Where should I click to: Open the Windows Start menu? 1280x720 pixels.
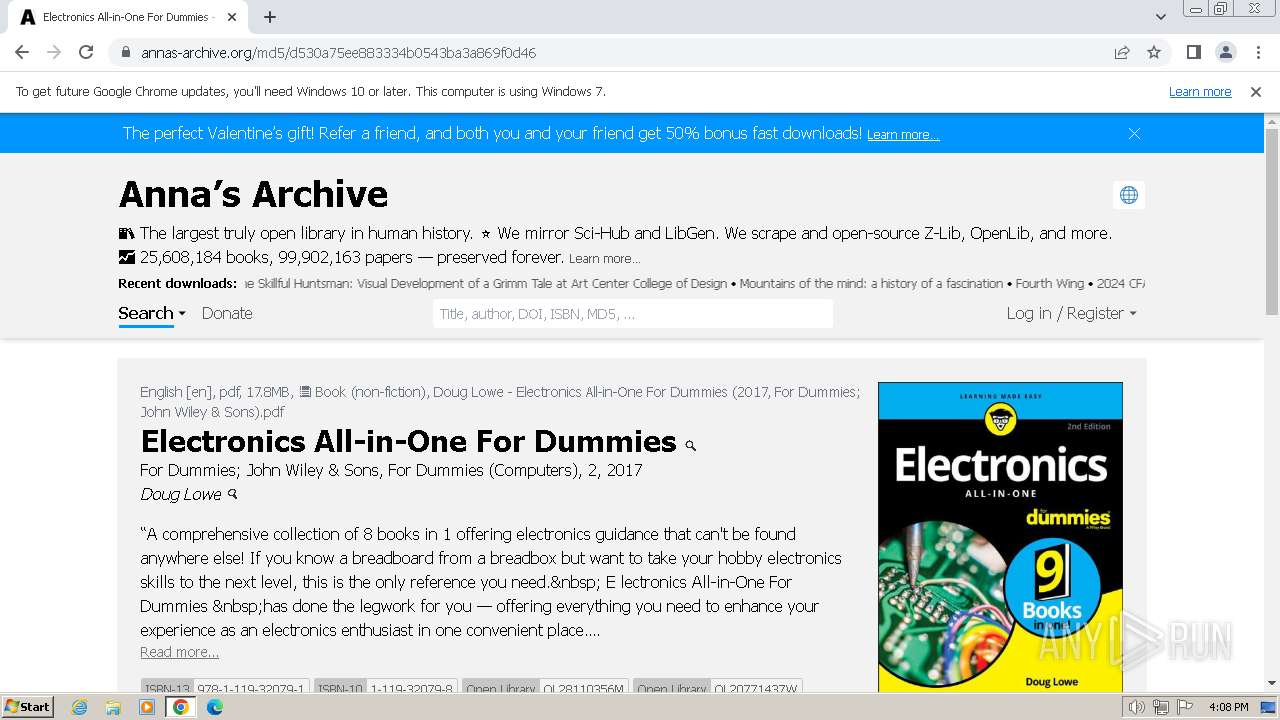tap(28, 706)
